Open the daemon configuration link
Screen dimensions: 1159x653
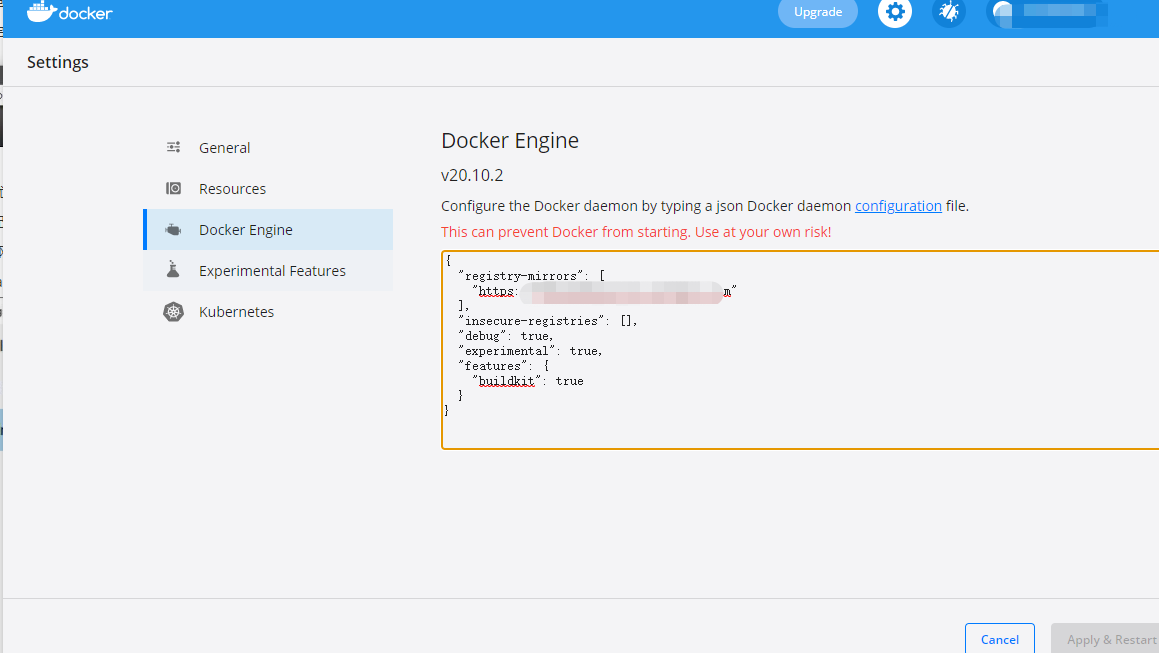tap(898, 206)
